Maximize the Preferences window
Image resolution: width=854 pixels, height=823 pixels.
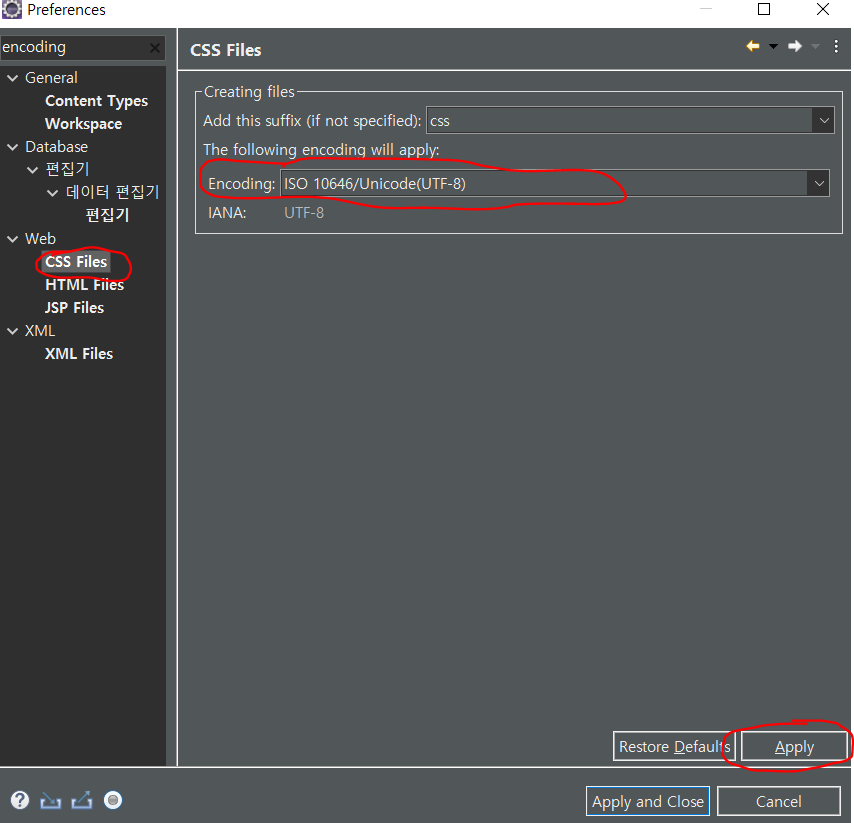tap(764, 9)
